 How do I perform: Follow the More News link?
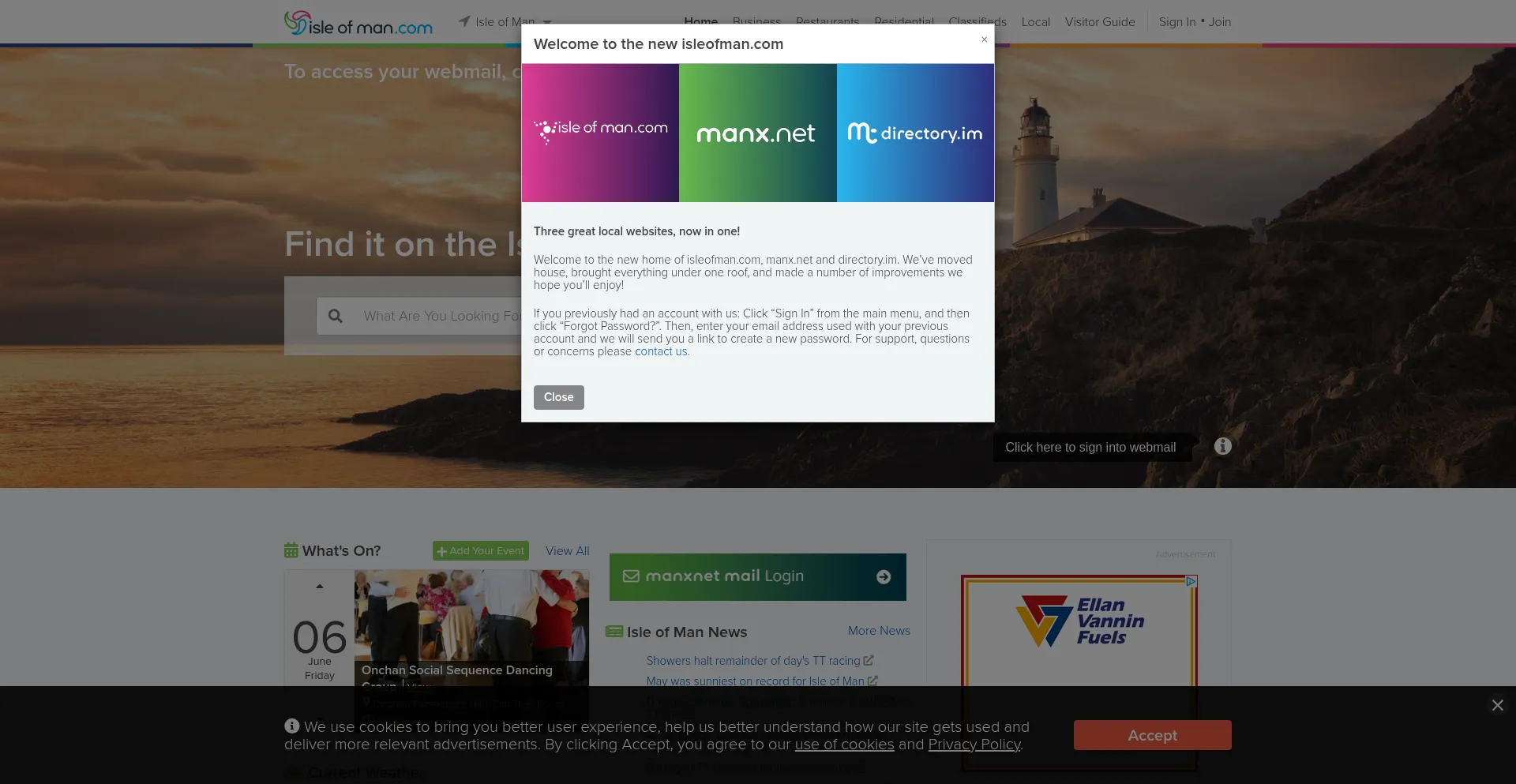click(878, 630)
